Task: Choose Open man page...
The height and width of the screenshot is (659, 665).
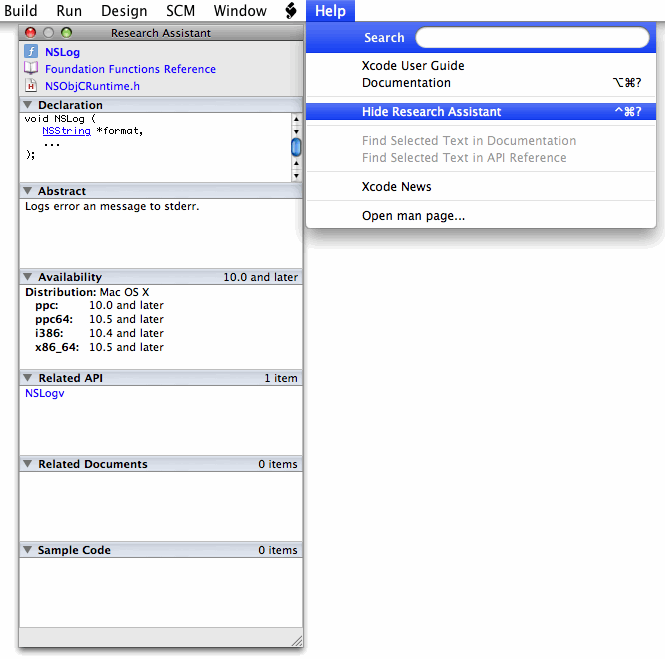Action: click(481, 216)
